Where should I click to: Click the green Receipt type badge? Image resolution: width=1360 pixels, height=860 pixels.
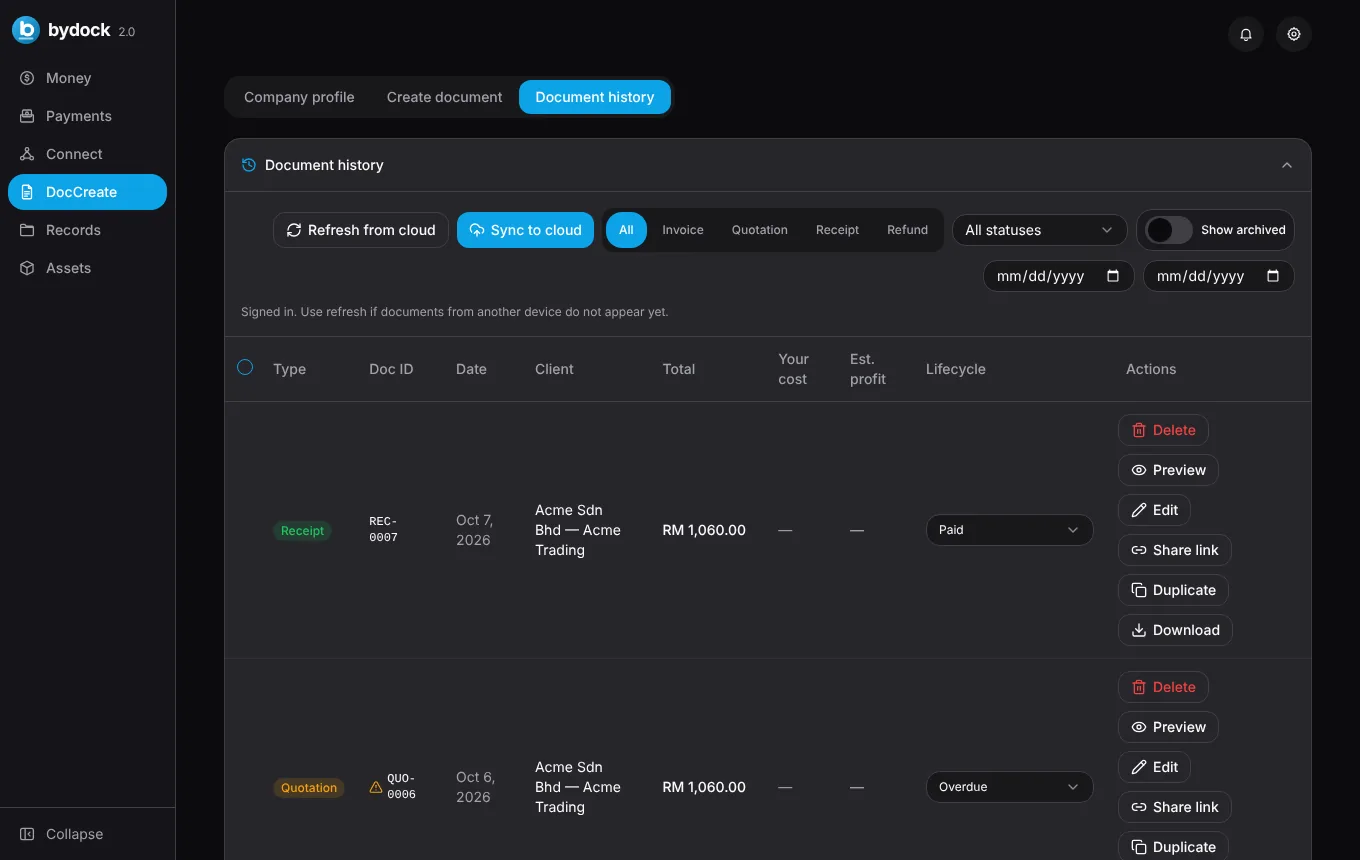pos(302,531)
